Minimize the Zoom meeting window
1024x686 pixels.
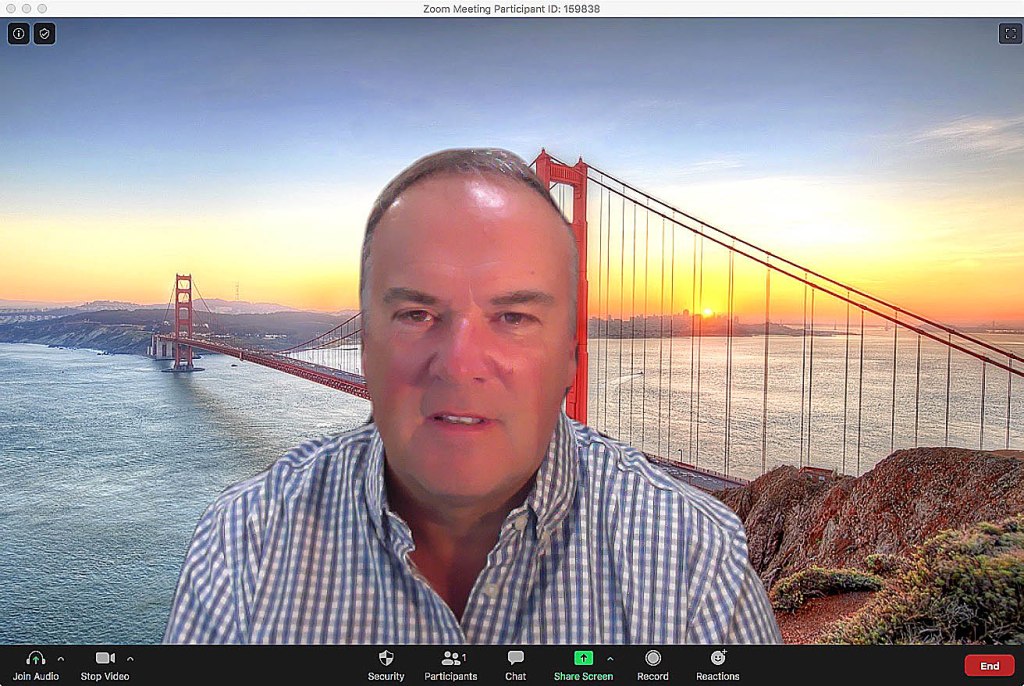26,8
